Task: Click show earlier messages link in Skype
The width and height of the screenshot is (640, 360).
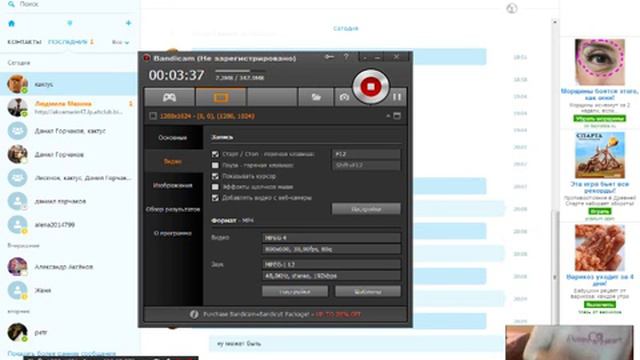Action: pyautogui.click(x=62, y=353)
